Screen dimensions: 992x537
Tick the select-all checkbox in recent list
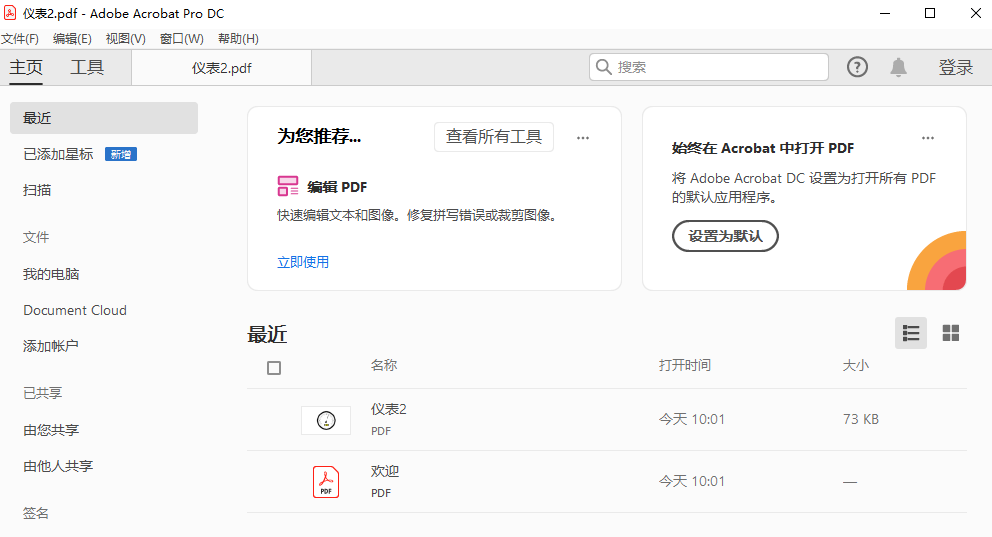click(274, 368)
